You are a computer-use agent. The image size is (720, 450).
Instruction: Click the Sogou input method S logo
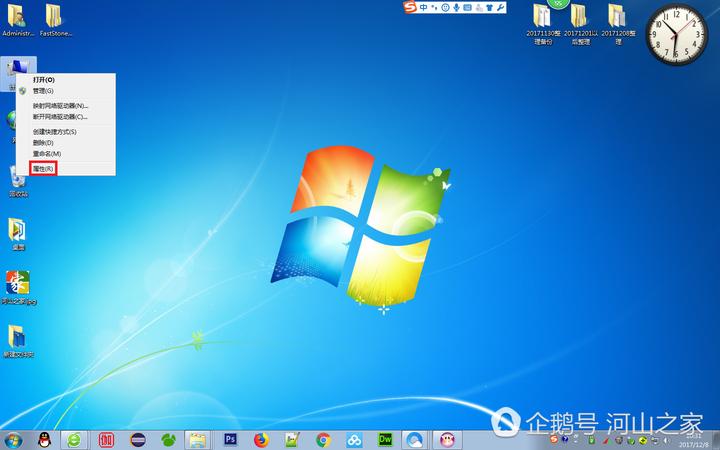[410, 7]
